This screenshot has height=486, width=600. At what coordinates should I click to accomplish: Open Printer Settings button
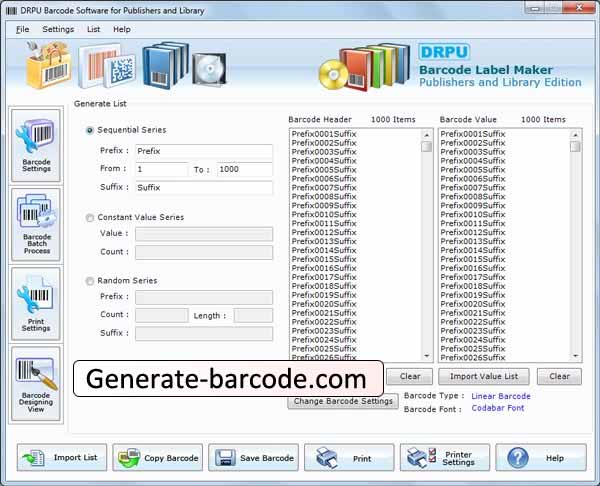pyautogui.click(x=445, y=457)
